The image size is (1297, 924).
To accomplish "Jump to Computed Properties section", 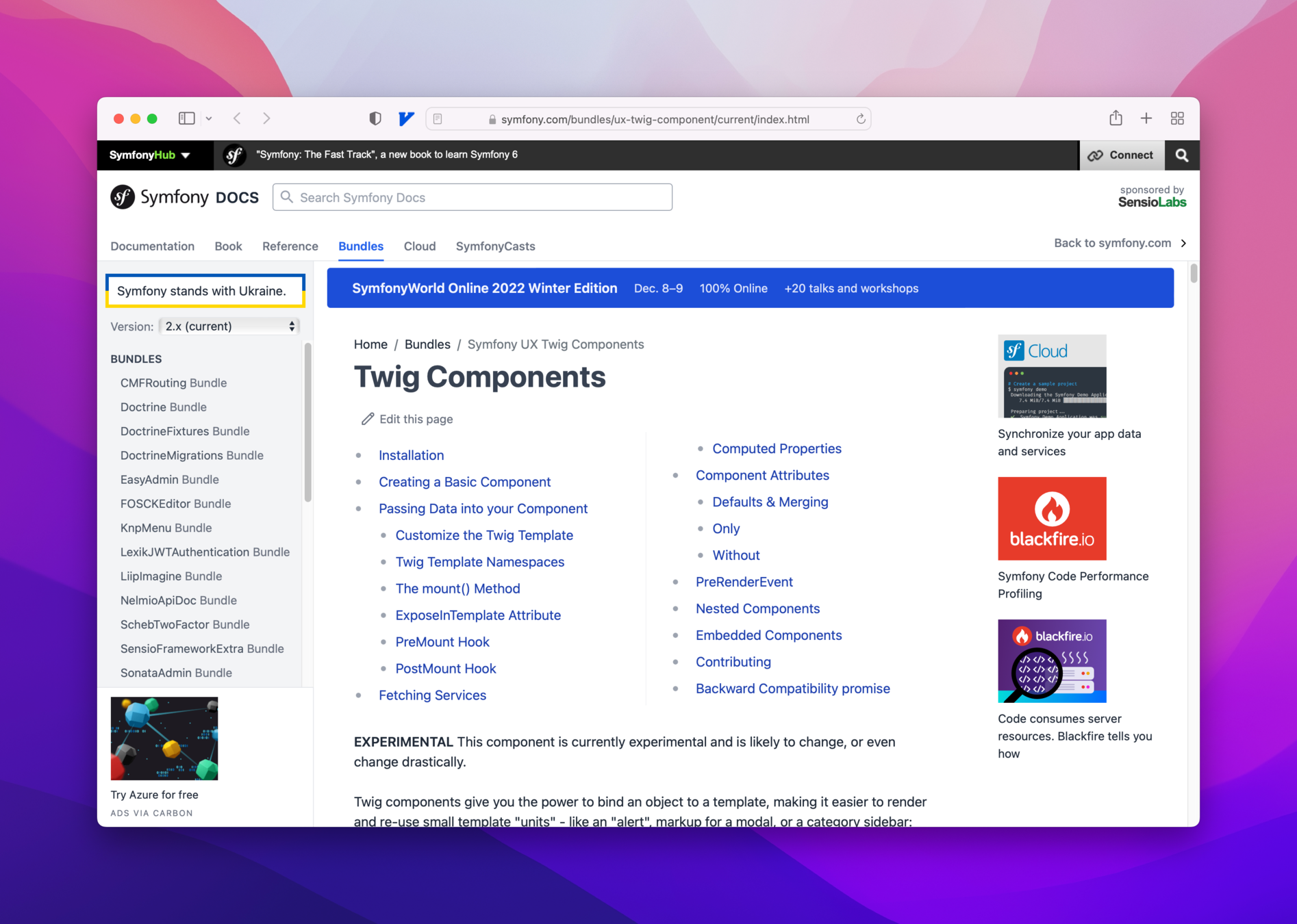I will click(777, 449).
